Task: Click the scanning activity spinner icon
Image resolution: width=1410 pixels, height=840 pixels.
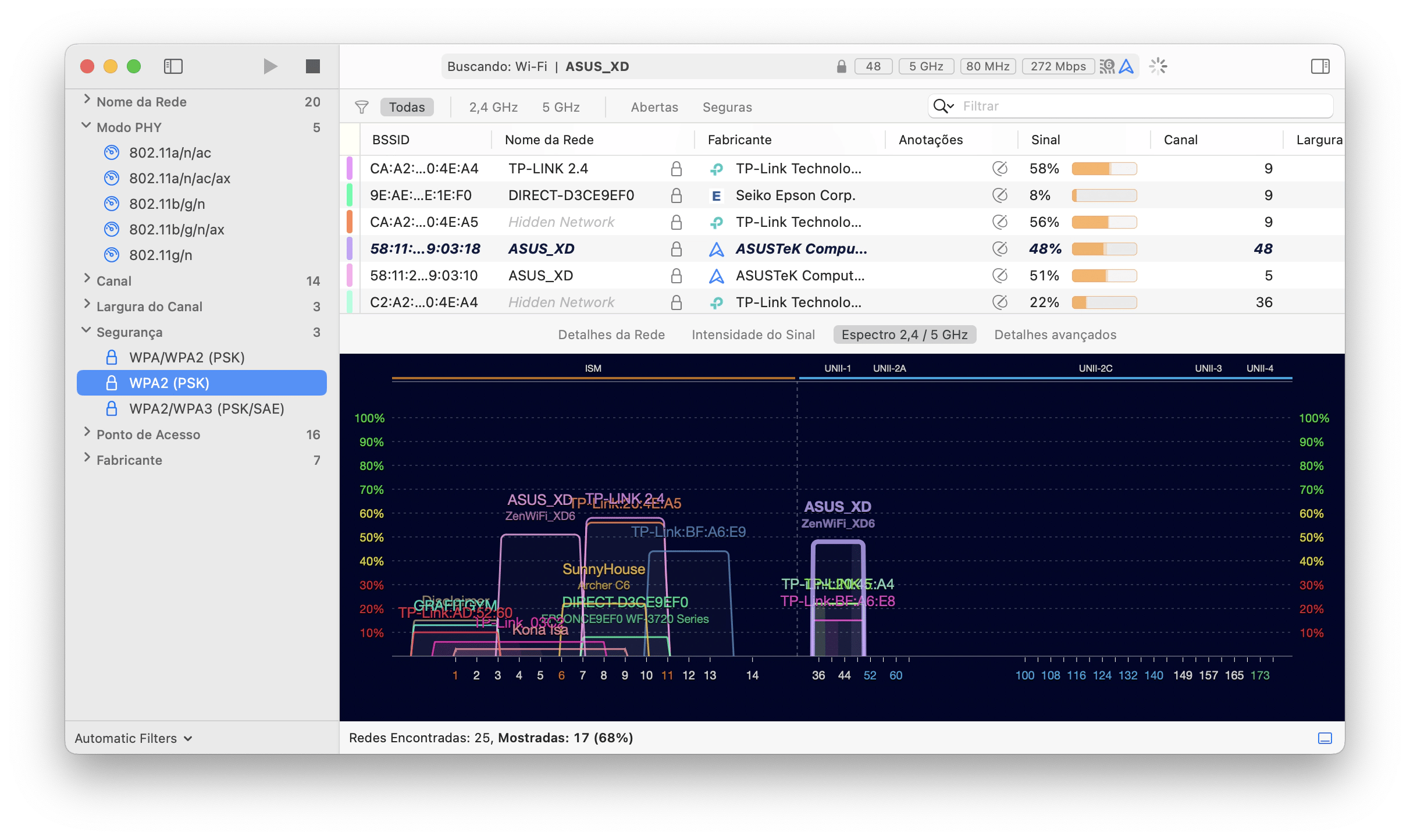Action: click(1158, 66)
